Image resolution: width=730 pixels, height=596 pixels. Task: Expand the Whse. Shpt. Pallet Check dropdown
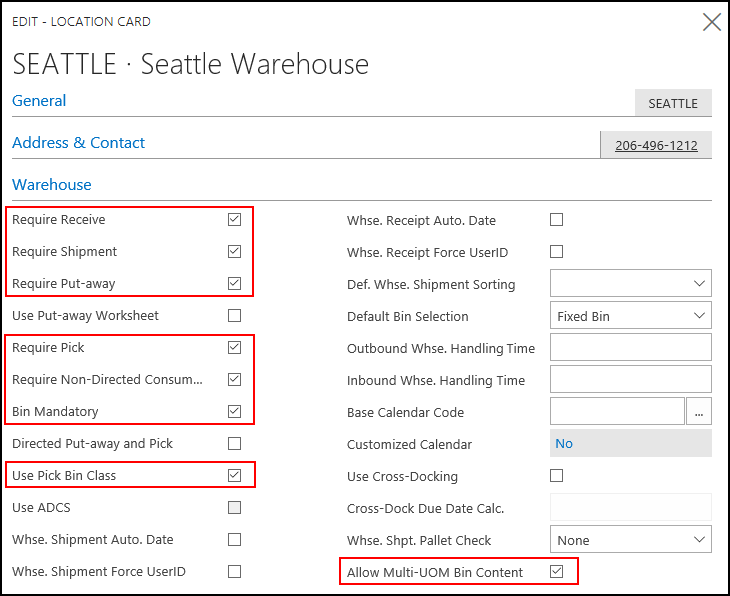click(631, 540)
